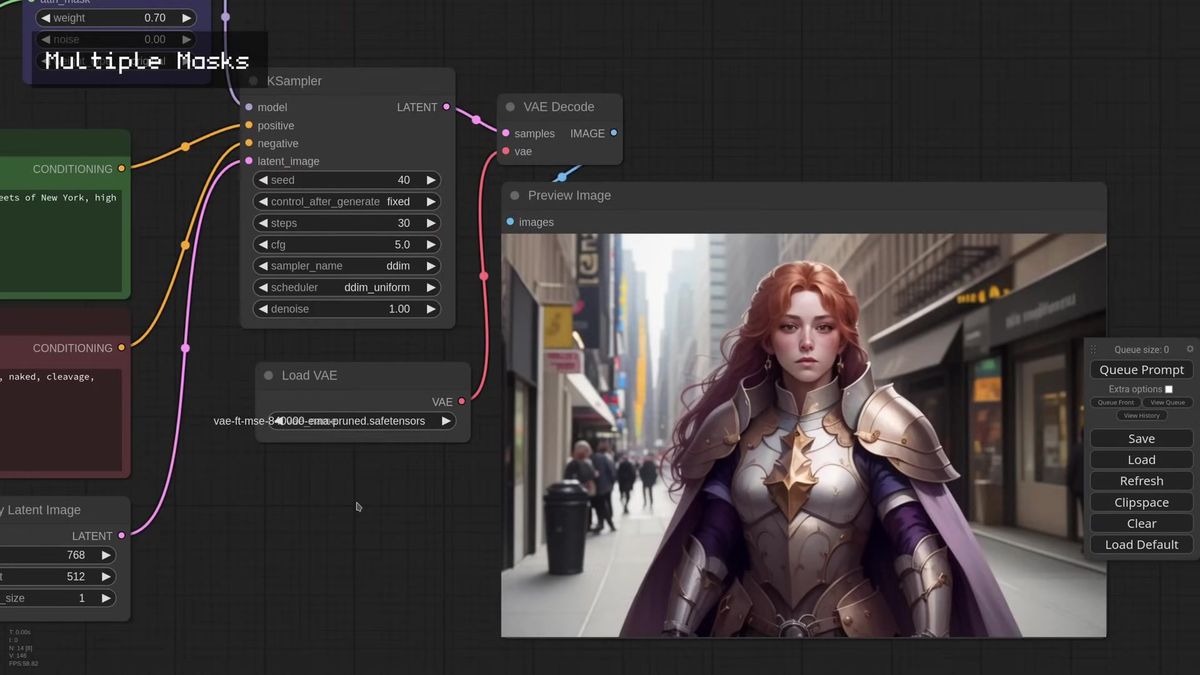1200x675 pixels.
Task: Open the vae-ft-mse safetensors VAE selector
Action: (362, 421)
